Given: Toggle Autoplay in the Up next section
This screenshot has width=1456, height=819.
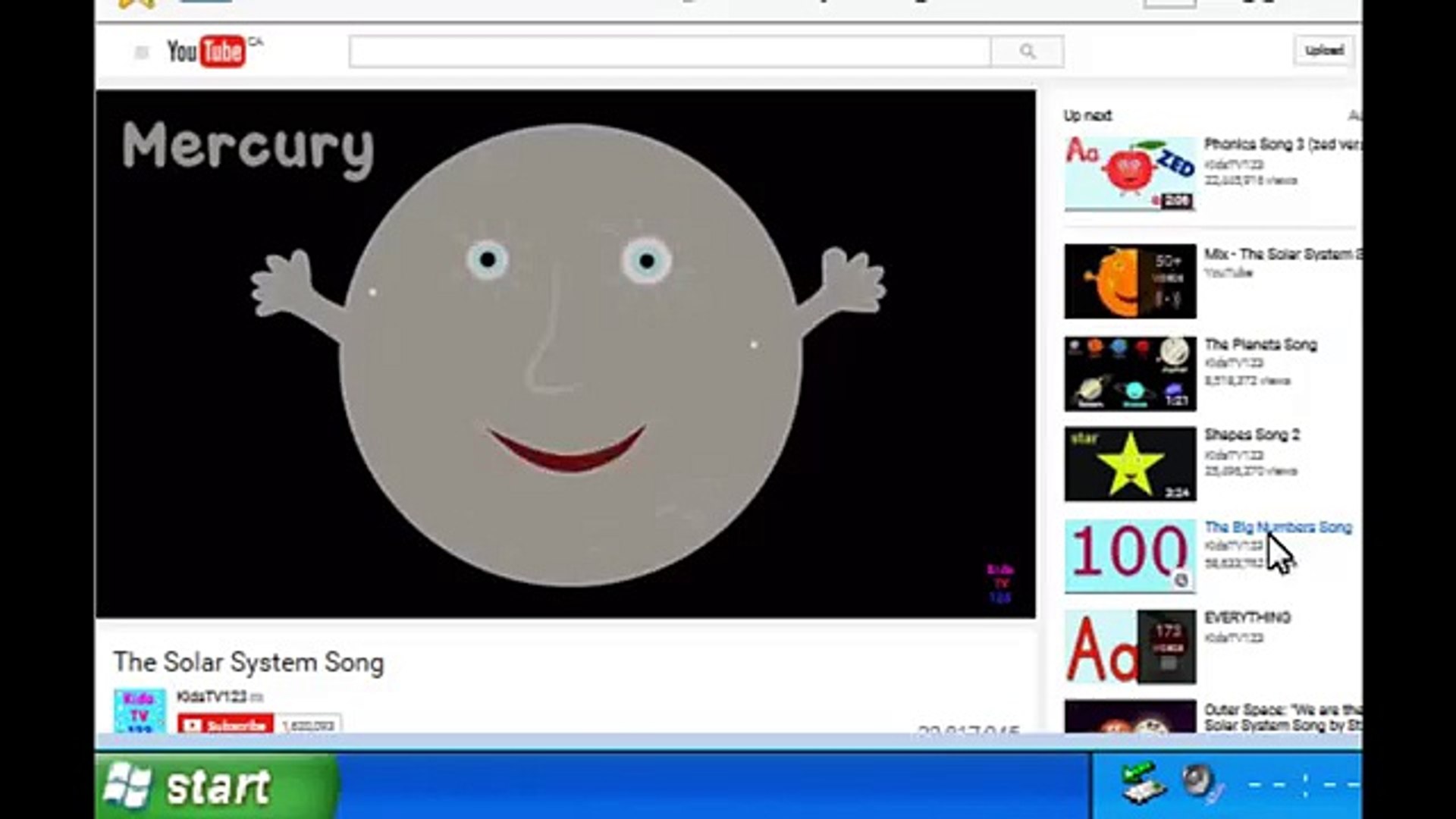Looking at the screenshot, I should (x=1357, y=115).
